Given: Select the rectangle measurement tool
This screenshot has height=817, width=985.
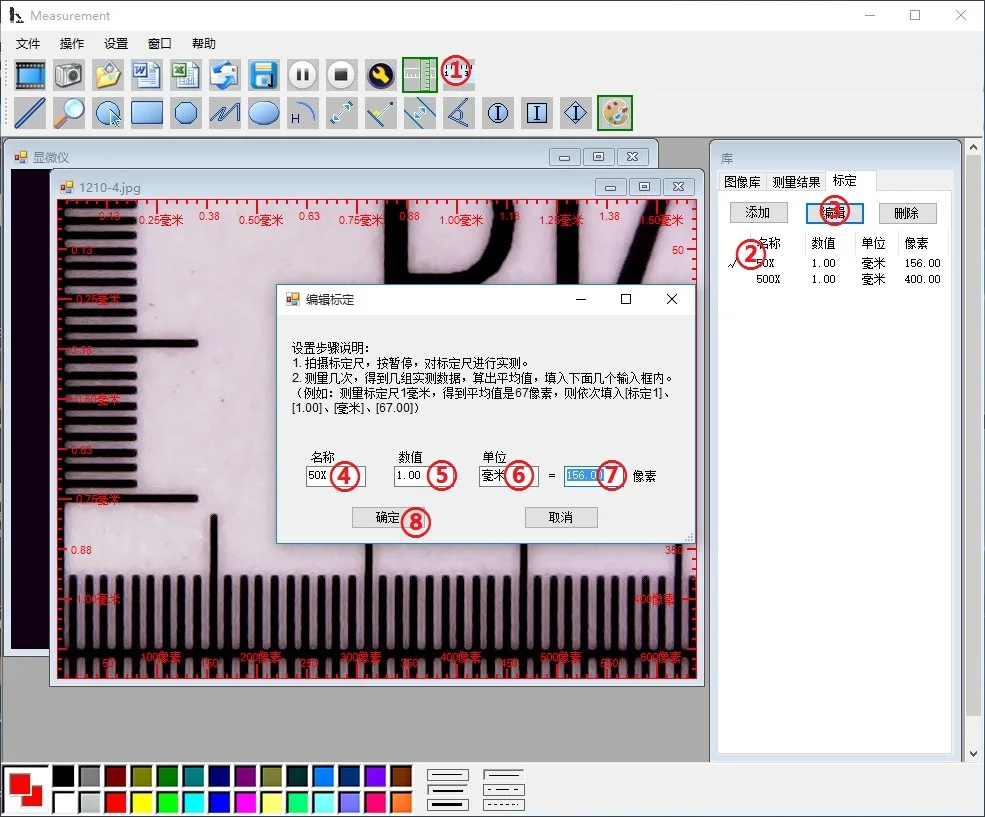Looking at the screenshot, I should 146,113.
